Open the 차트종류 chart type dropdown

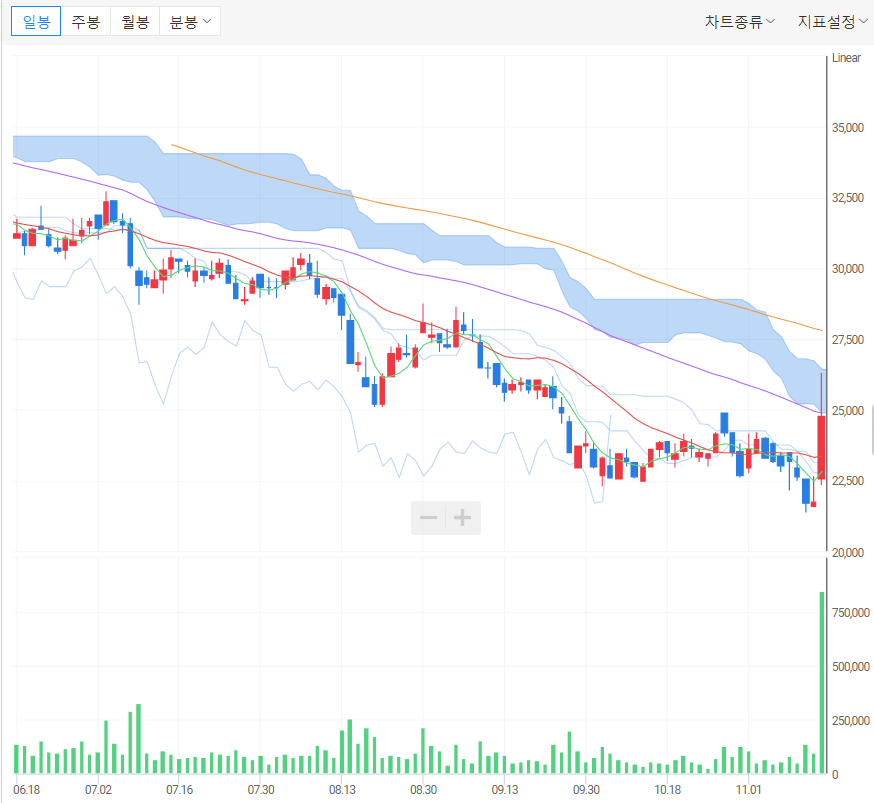coord(739,22)
